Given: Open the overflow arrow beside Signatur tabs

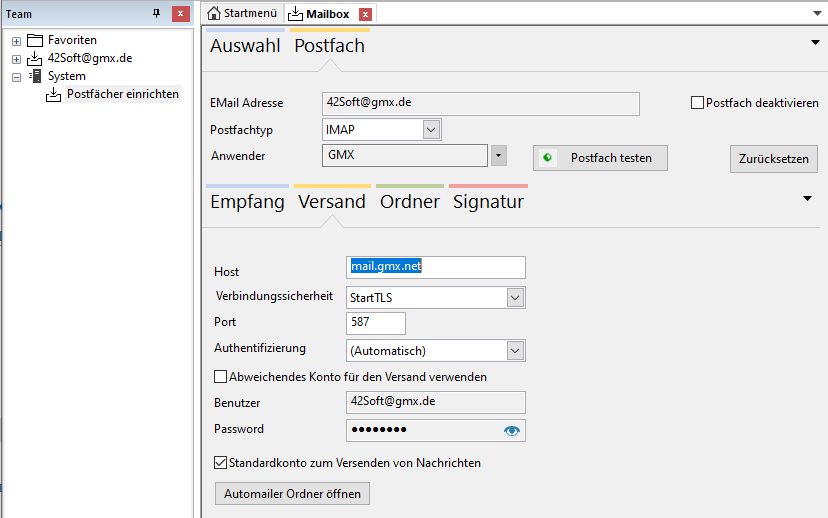Looking at the screenshot, I should (807, 199).
